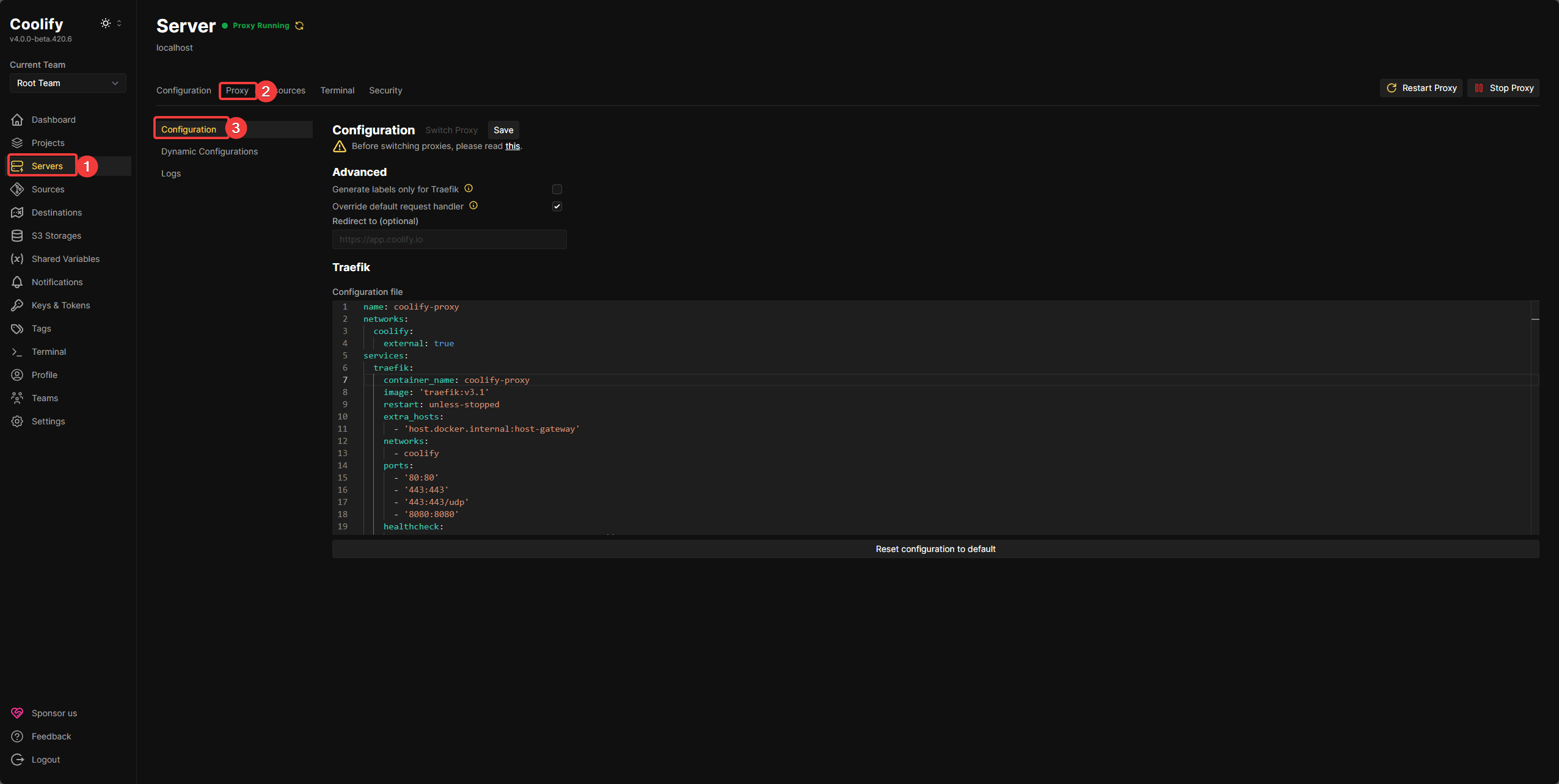This screenshot has width=1559, height=784.
Task: Open the Root Team dropdown
Action: [68, 83]
